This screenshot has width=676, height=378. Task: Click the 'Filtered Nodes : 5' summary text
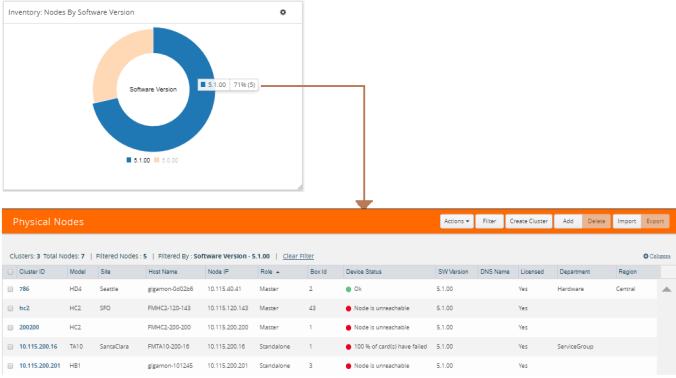[x=121, y=256]
